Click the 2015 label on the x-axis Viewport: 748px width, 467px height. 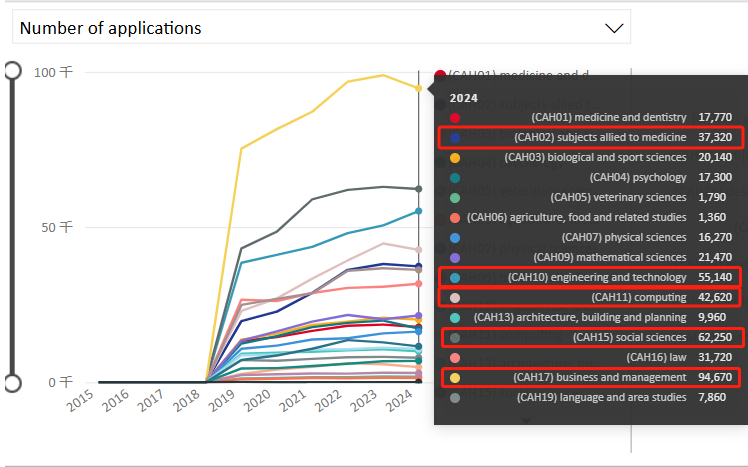click(x=79, y=404)
